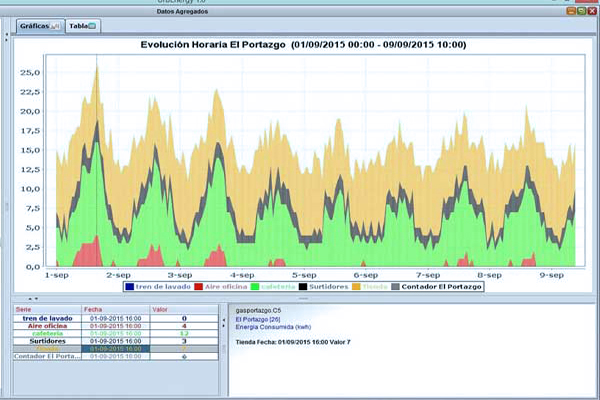Open the Tabla tab
The width and height of the screenshot is (600, 400).
coord(83,26)
